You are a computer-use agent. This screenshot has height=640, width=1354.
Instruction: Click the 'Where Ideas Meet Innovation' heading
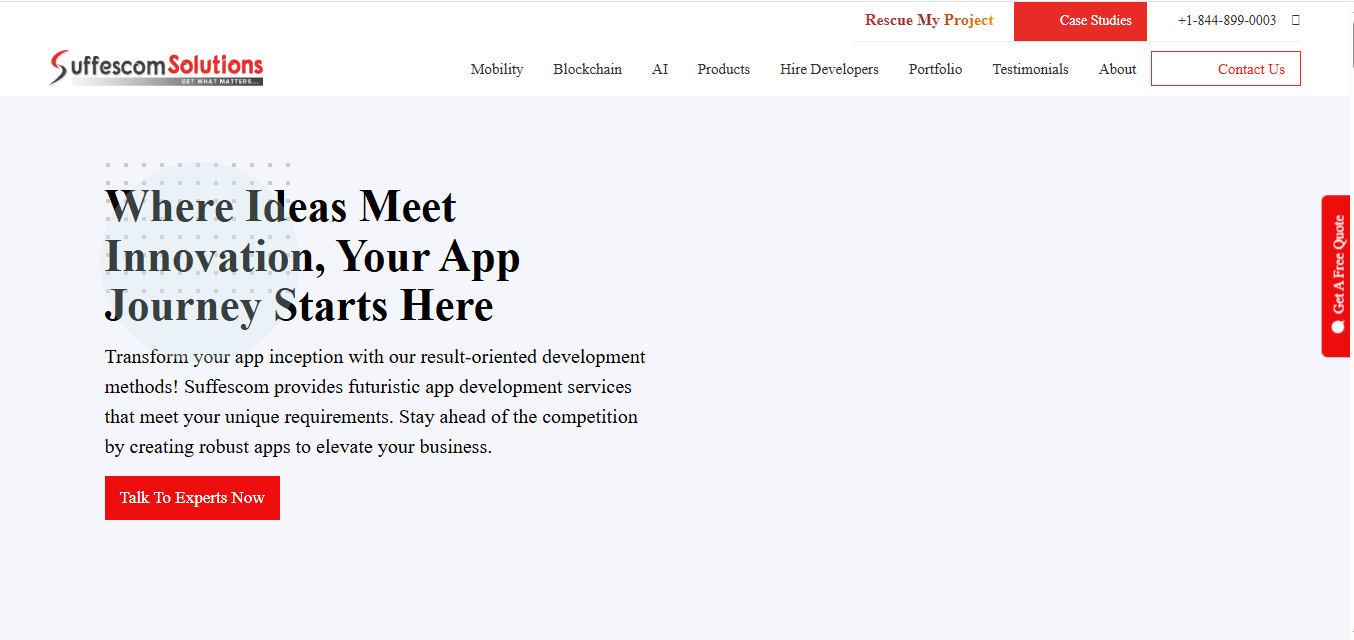[x=312, y=257]
